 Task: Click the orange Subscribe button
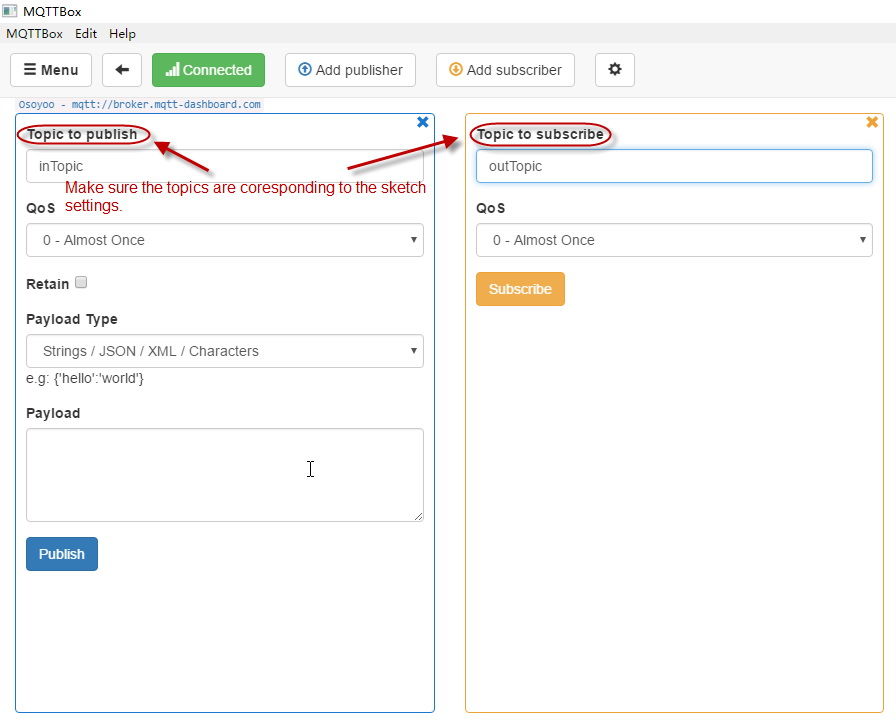point(520,289)
